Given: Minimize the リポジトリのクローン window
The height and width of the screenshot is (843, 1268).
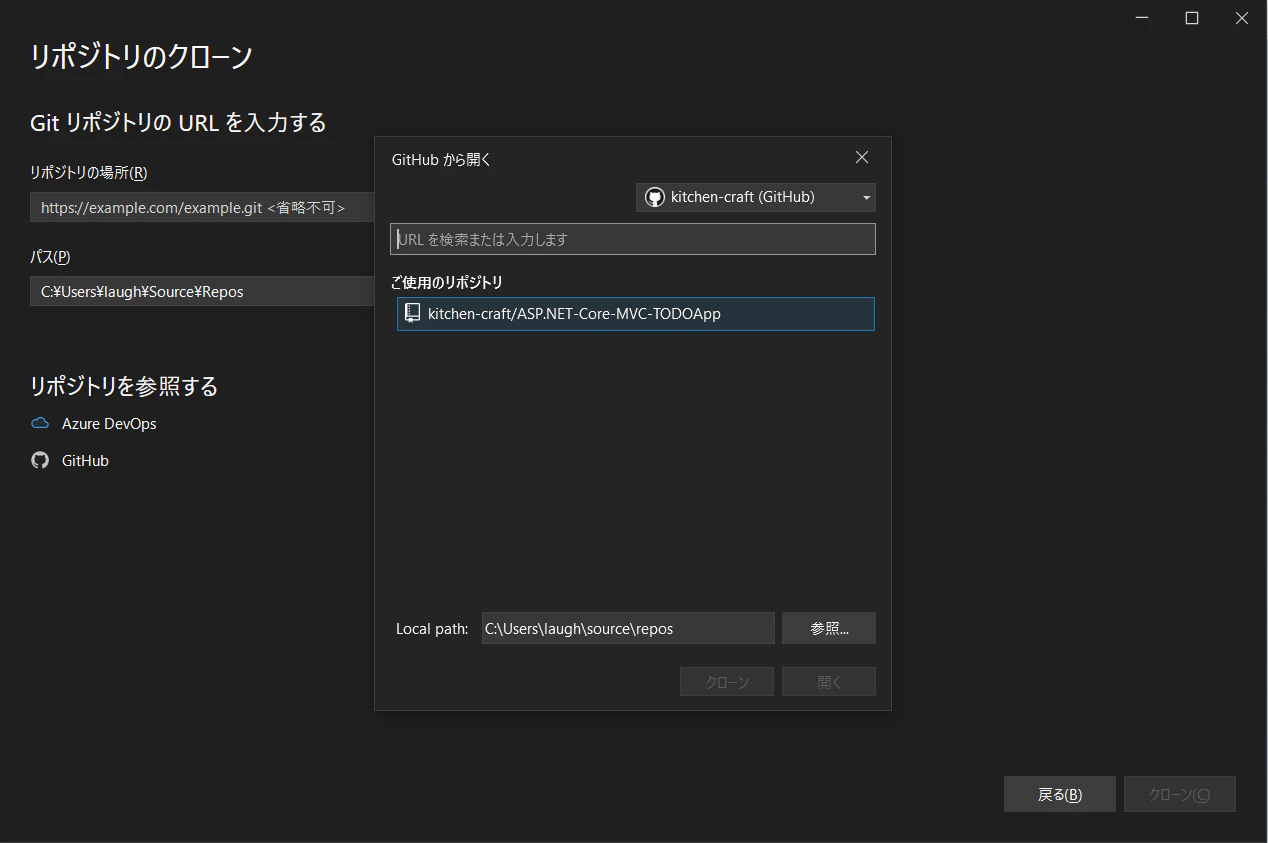Looking at the screenshot, I should click(x=1143, y=18).
